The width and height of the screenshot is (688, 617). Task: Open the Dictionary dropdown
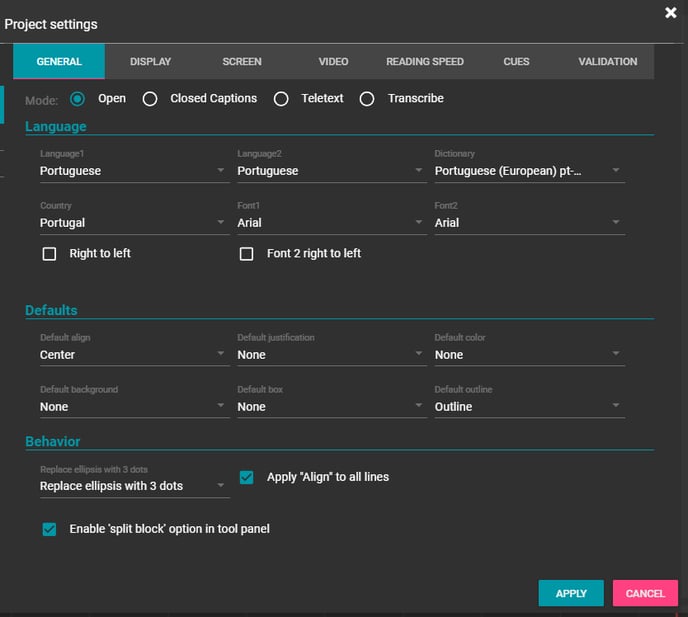click(528, 171)
